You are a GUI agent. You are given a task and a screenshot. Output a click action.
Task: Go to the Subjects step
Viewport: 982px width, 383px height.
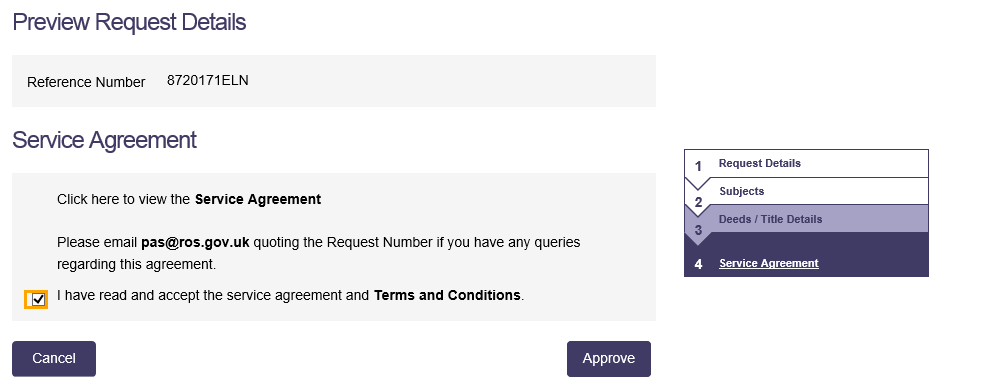click(x=742, y=192)
